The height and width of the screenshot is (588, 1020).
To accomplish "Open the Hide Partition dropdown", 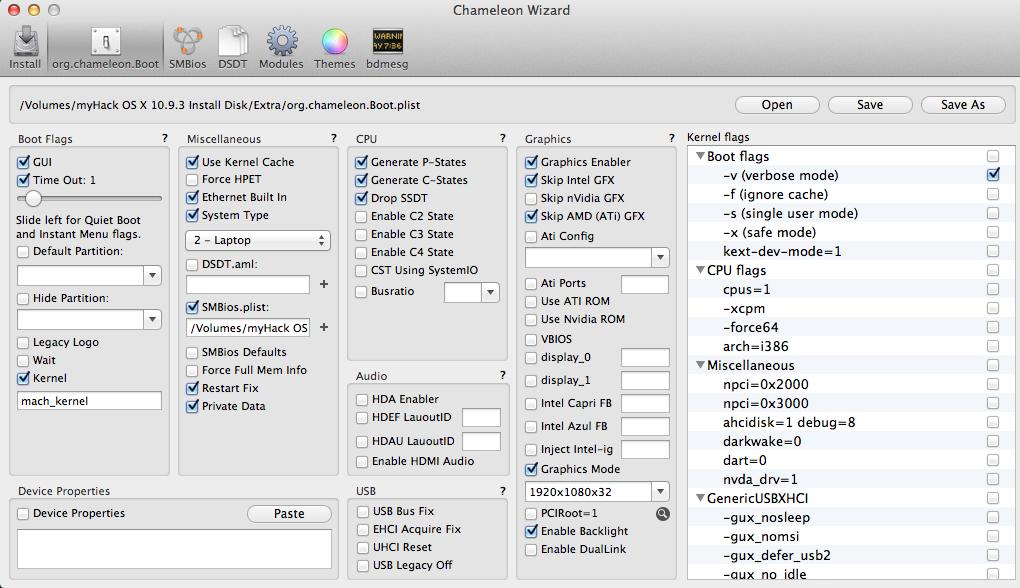I will (152, 319).
